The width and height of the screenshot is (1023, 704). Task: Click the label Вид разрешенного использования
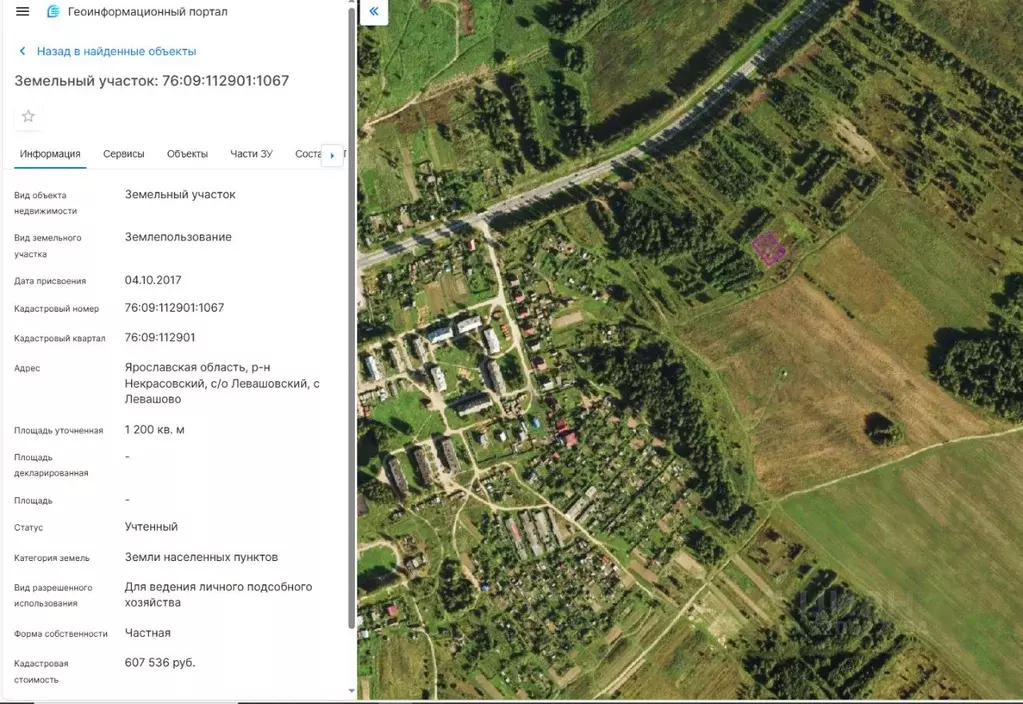(x=53, y=596)
